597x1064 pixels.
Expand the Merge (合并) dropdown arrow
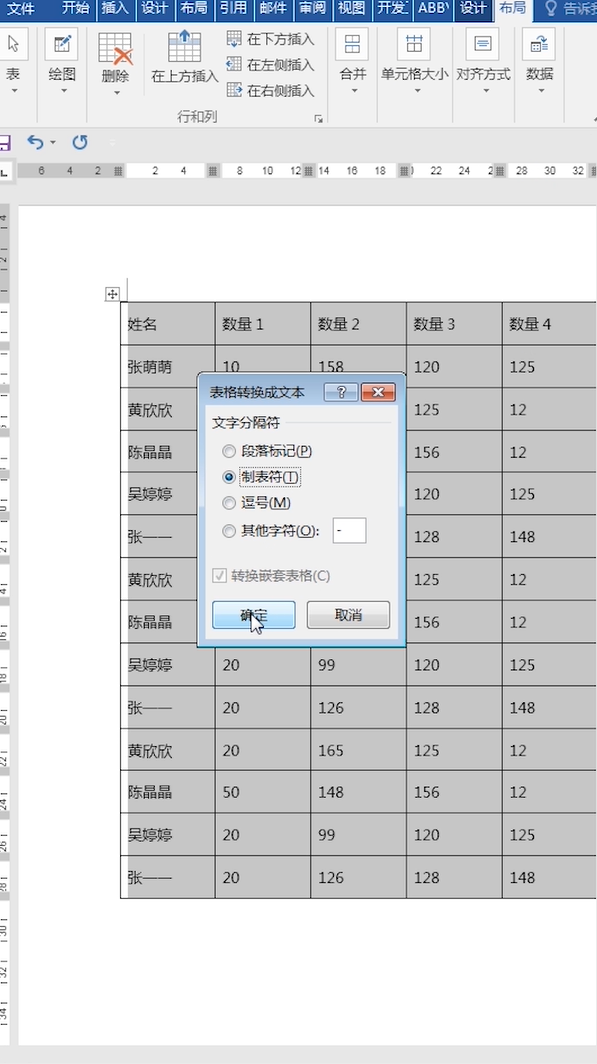[353, 91]
